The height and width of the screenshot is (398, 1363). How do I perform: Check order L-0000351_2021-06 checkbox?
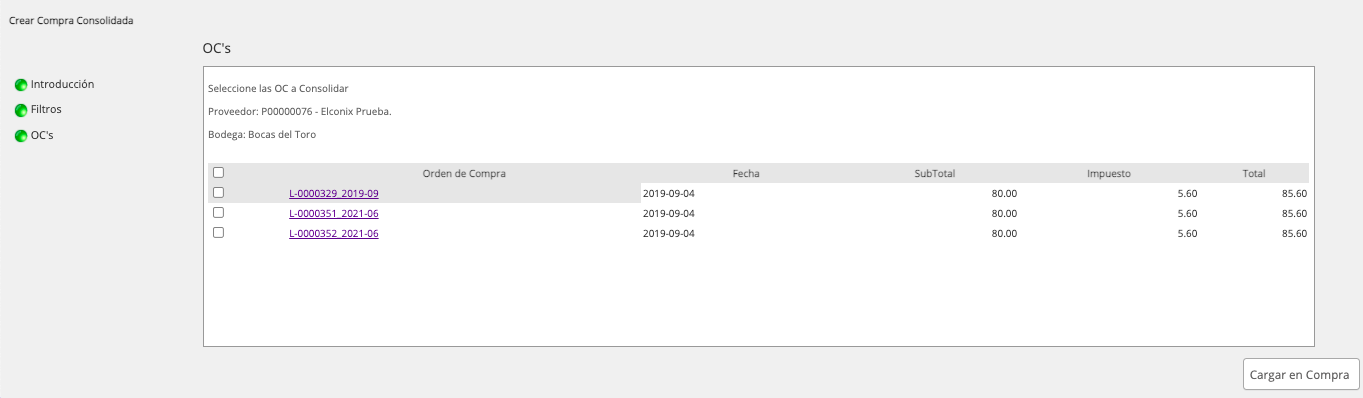tap(219, 213)
